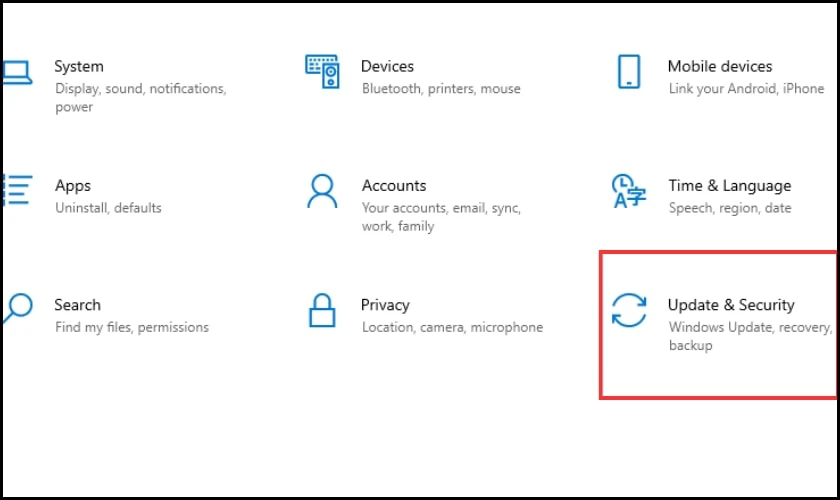Image resolution: width=840 pixels, height=500 pixels.
Task: Click the Privacy padlock icon
Action: [322, 310]
